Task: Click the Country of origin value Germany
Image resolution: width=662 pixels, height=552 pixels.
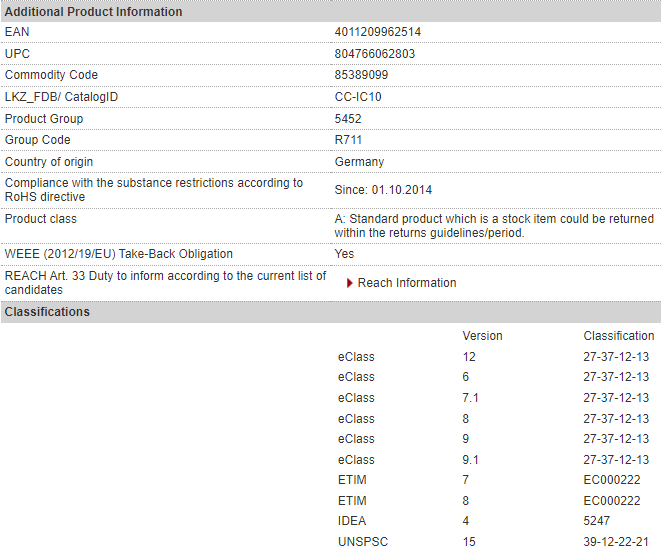Action: pos(359,162)
